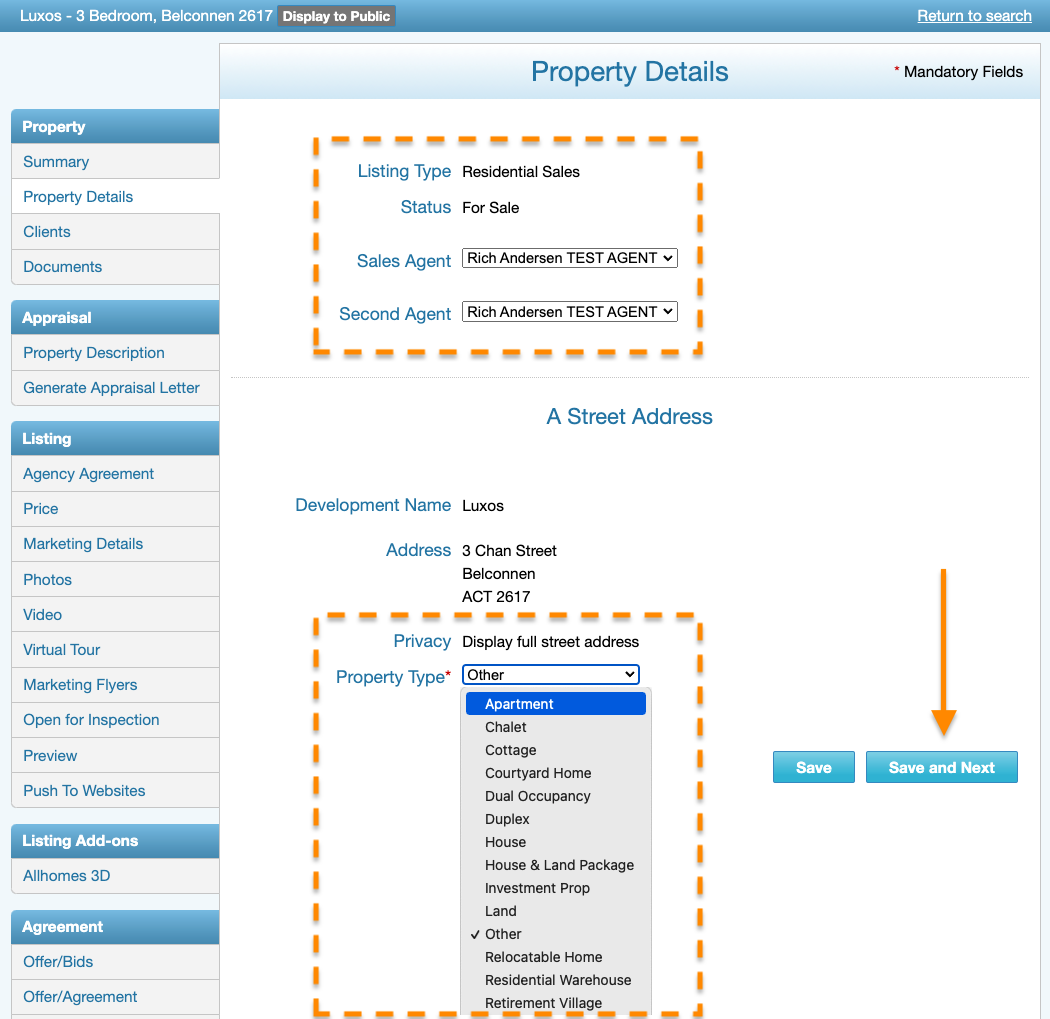This screenshot has height=1019, width=1050.
Task: Switch to the Clients section
Action: point(46,231)
